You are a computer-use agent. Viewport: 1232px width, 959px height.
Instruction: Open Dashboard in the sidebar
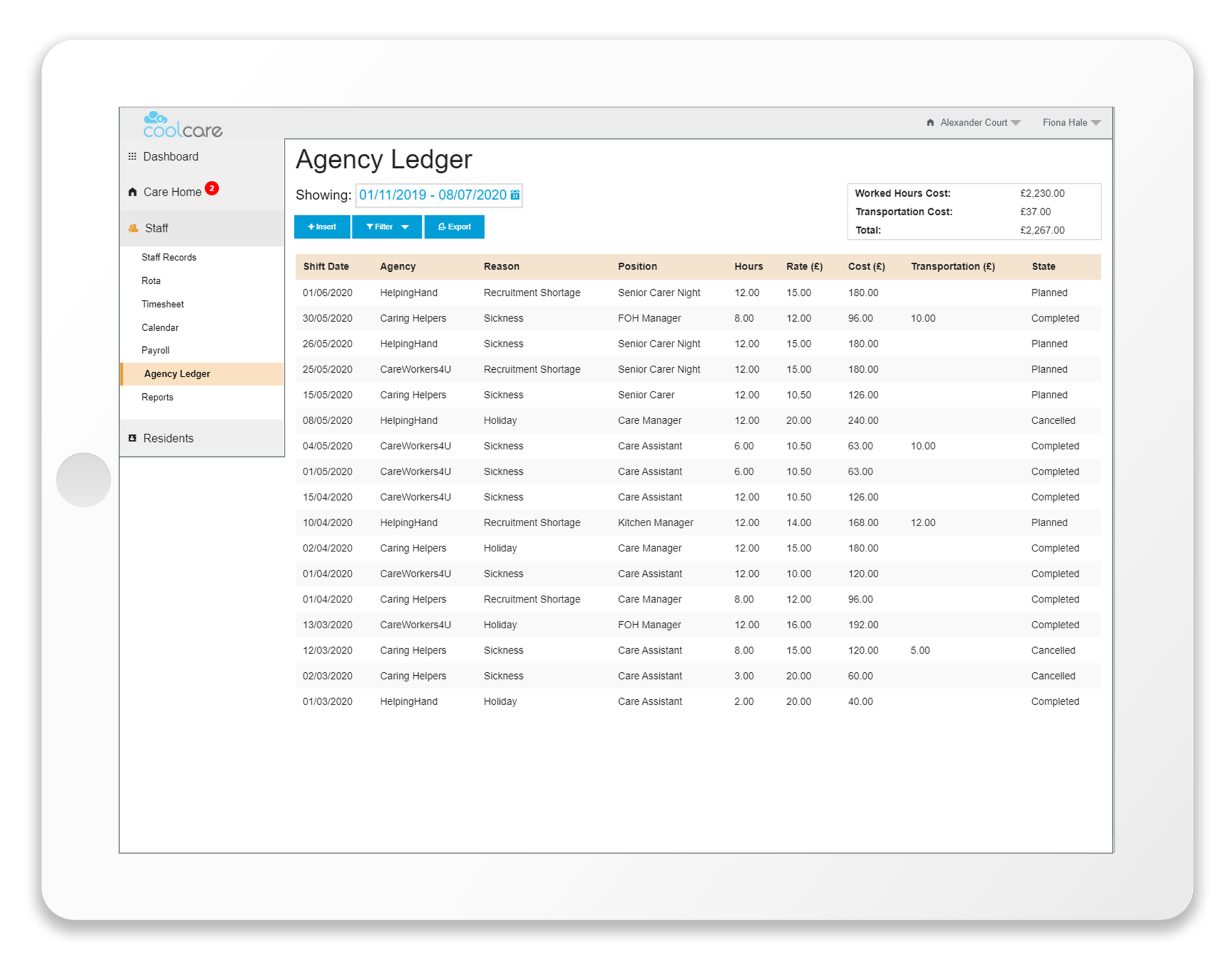tap(171, 156)
